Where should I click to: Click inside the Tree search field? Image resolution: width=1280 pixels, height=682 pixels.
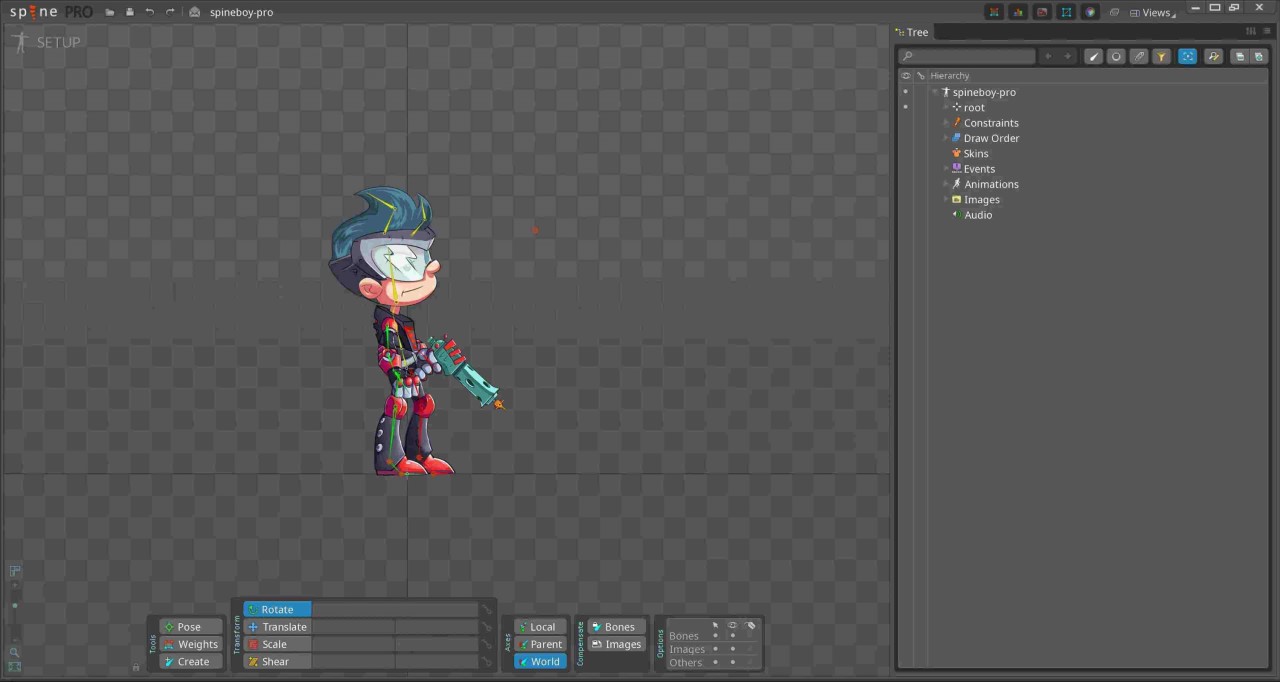tap(967, 56)
